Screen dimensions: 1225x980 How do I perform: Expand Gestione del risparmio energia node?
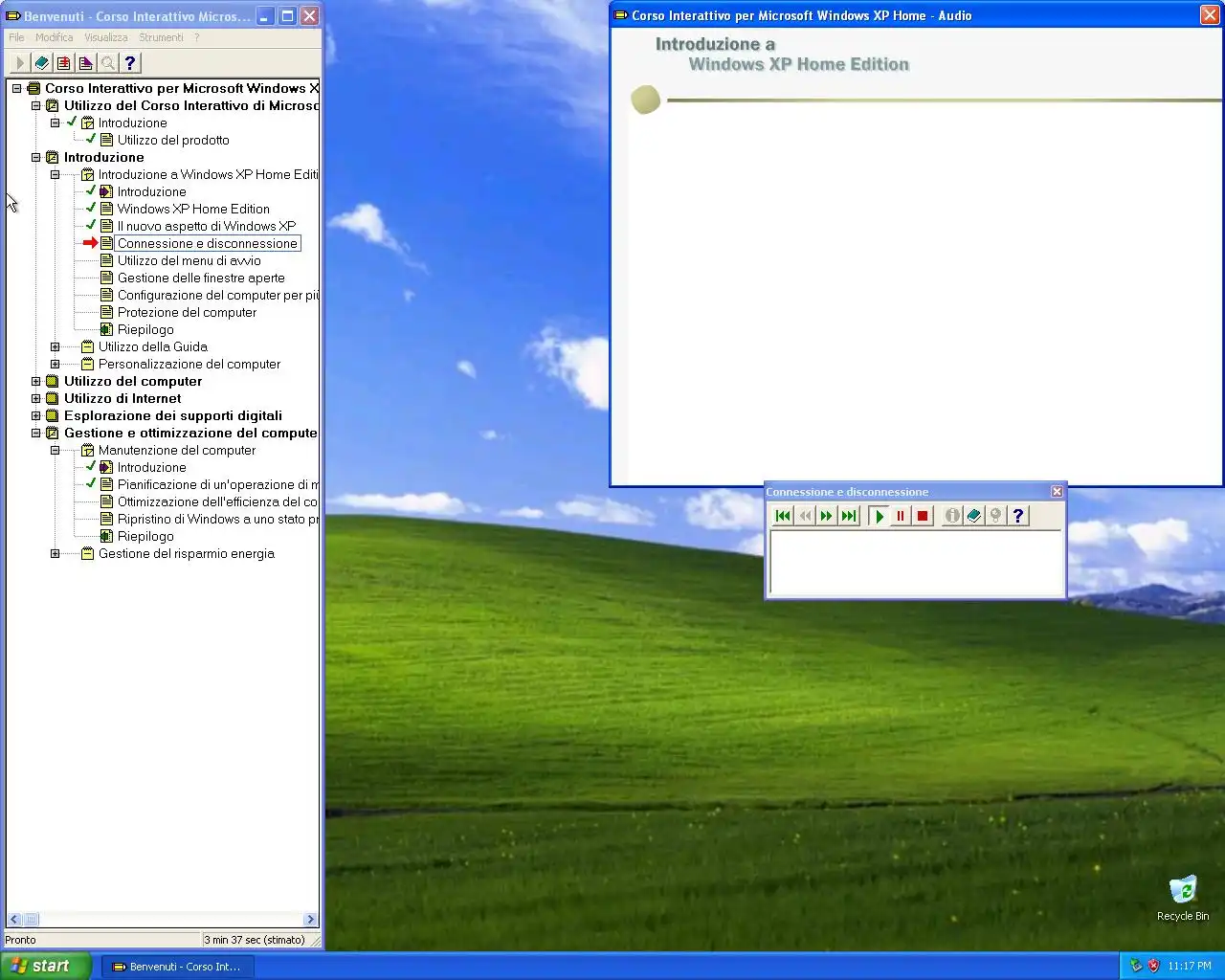pos(56,553)
